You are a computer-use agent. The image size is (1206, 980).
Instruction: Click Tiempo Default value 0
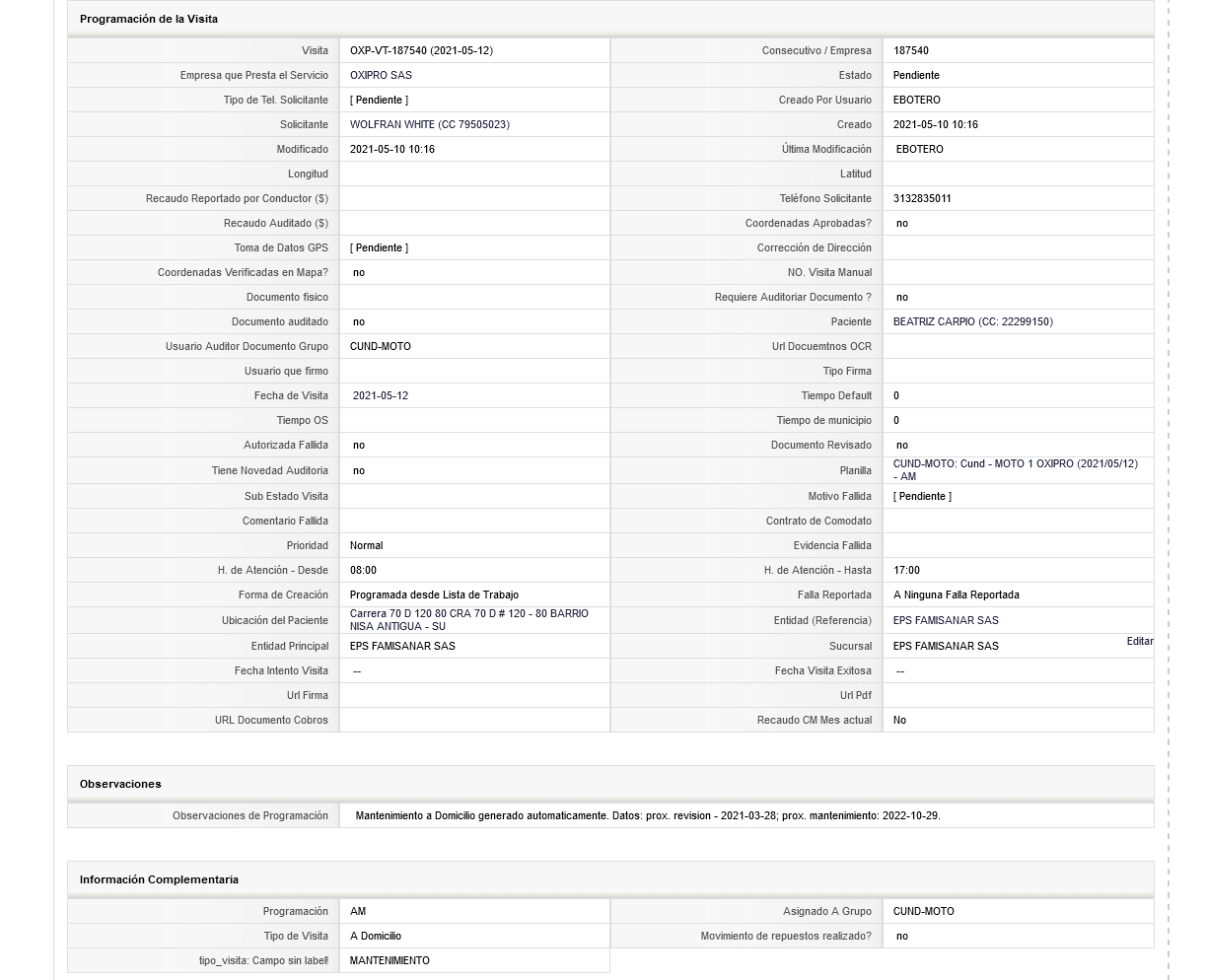[x=896, y=395]
